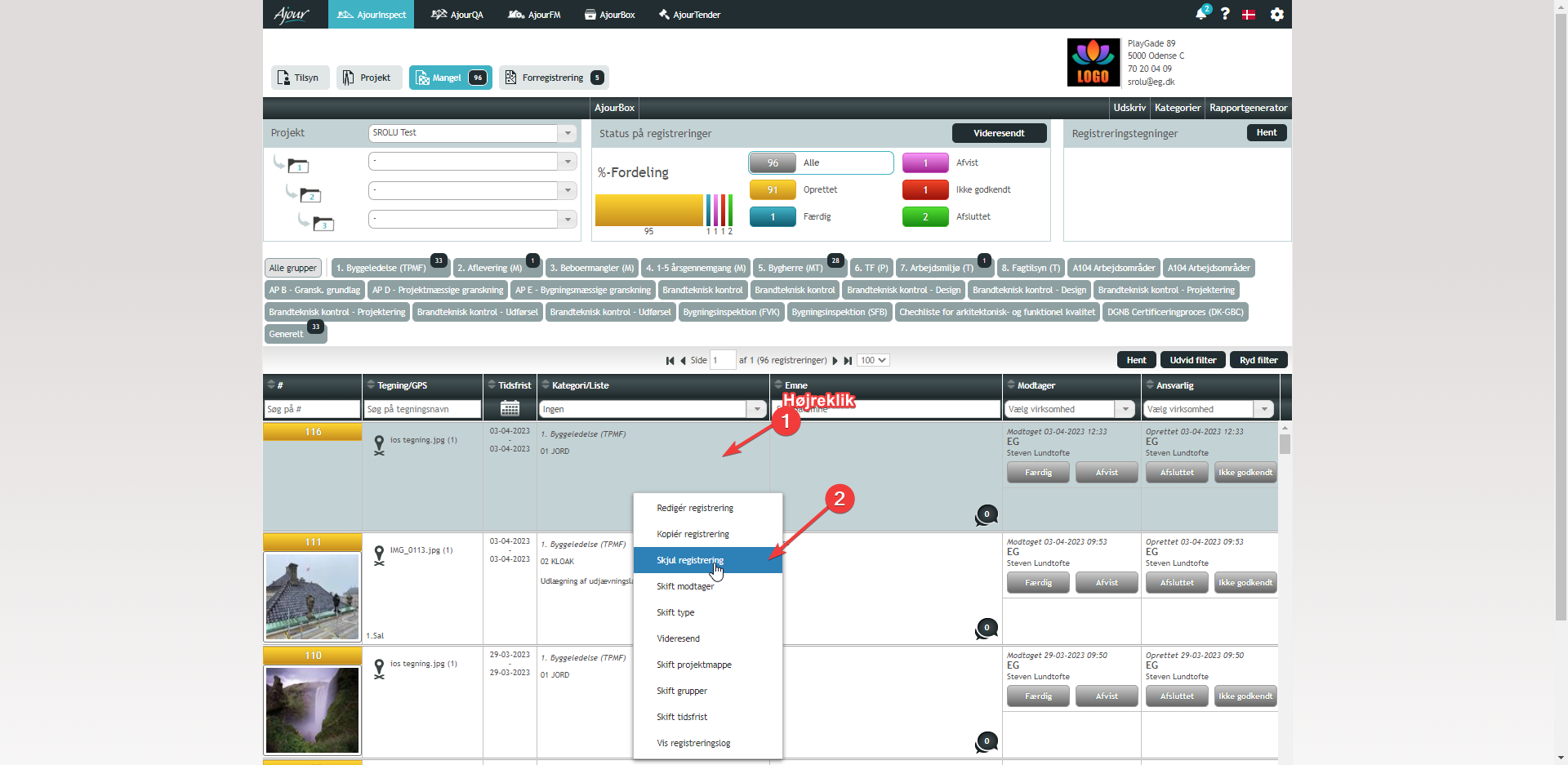Viewport: 1568px width, 765px height.
Task: Click the GPS pin icon for registration 116
Action: coord(379,444)
